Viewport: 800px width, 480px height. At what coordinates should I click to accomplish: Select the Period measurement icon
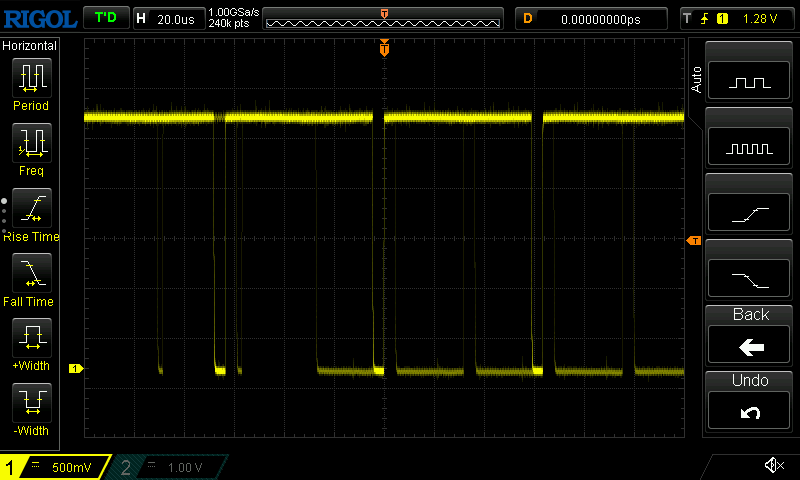coord(31,78)
